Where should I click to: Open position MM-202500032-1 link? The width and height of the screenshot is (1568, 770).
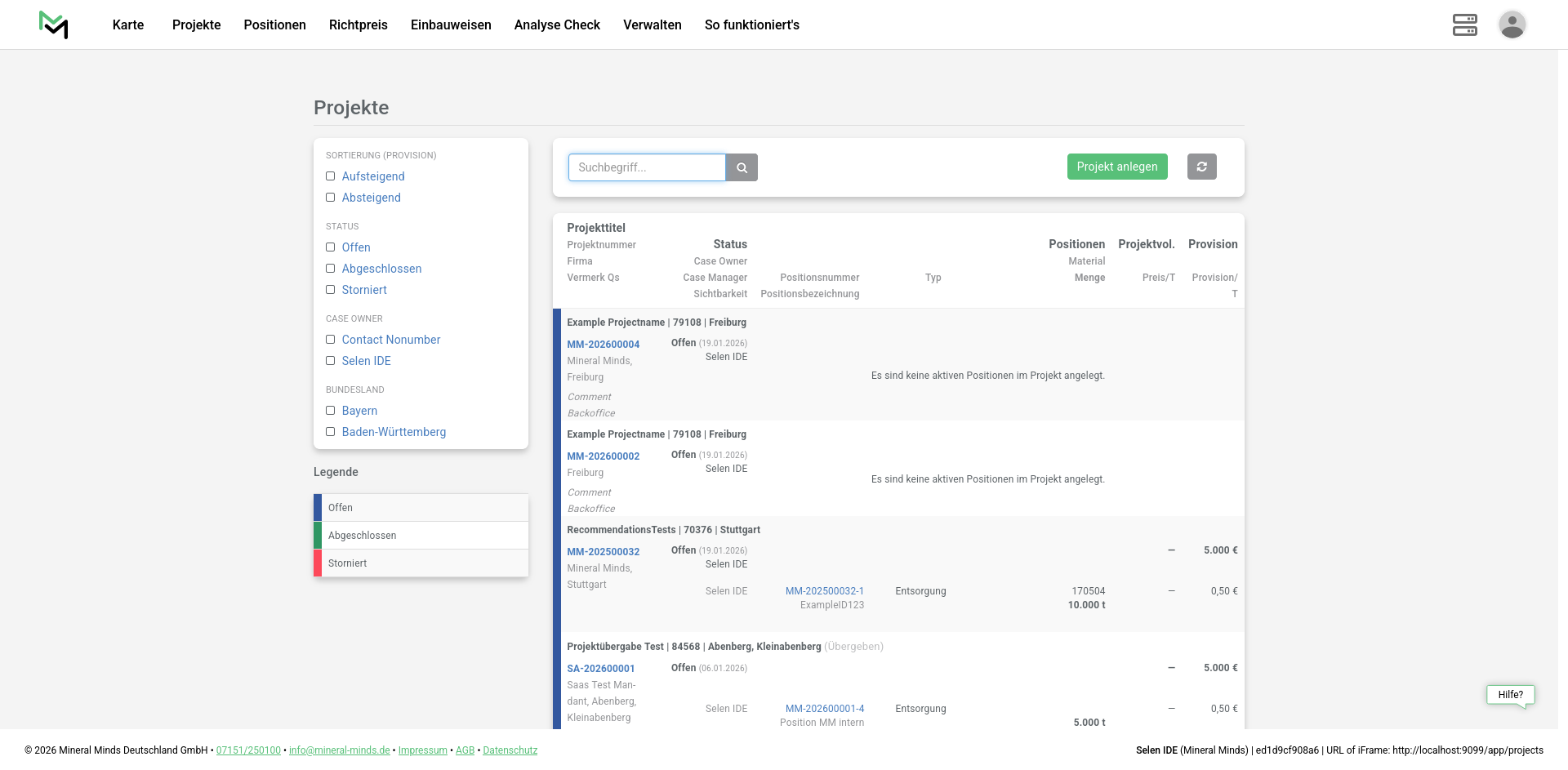click(824, 591)
